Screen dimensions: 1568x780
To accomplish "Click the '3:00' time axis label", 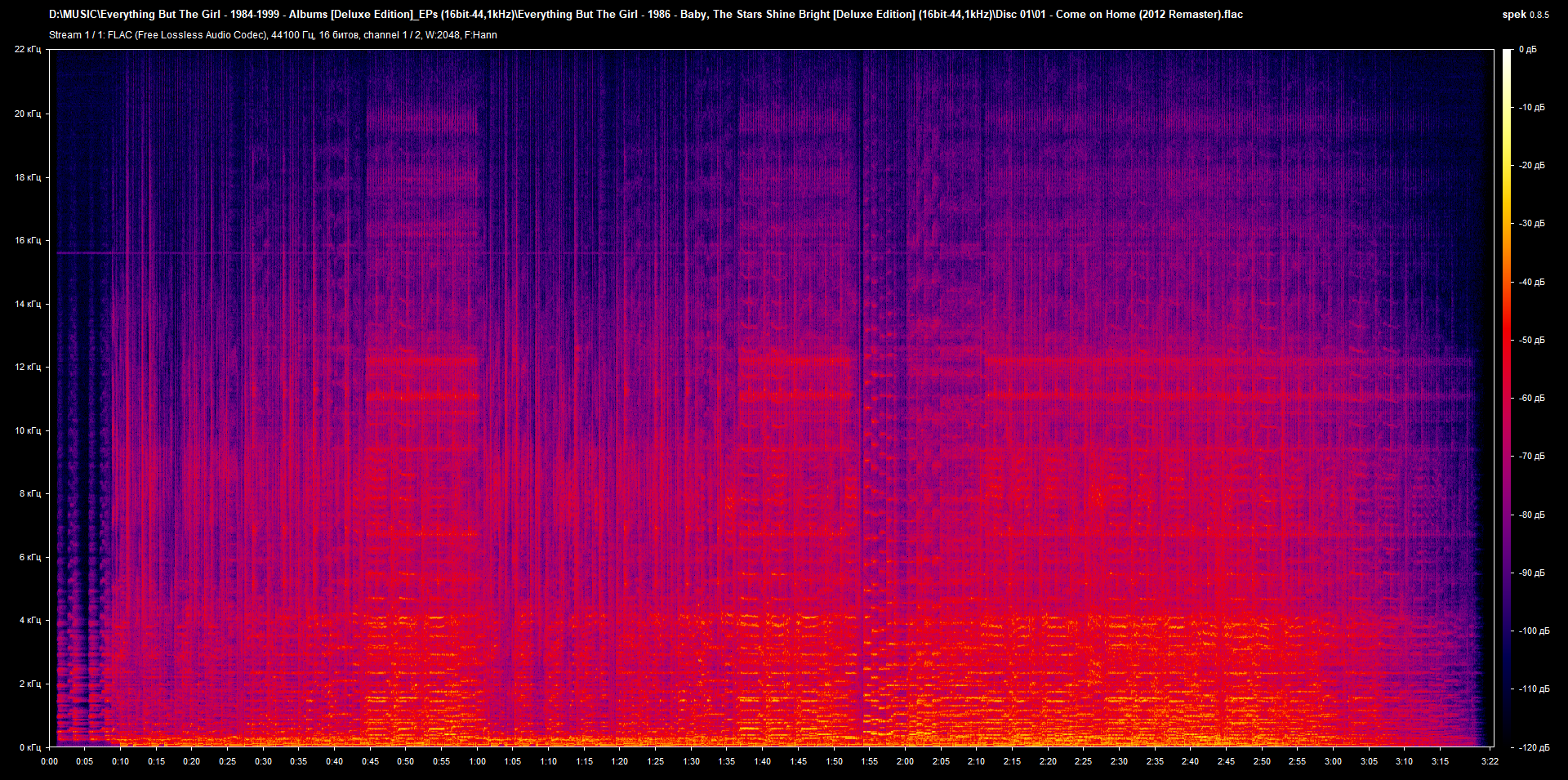I will (x=1333, y=761).
